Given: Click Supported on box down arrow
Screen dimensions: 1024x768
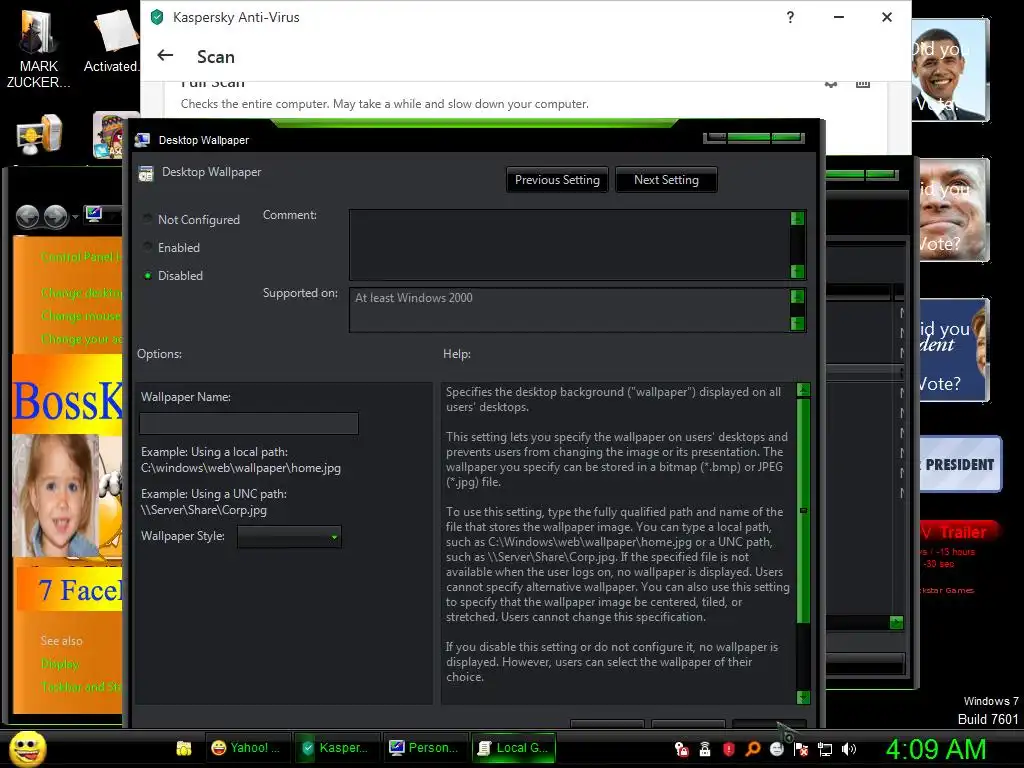Looking at the screenshot, I should click(797, 323).
